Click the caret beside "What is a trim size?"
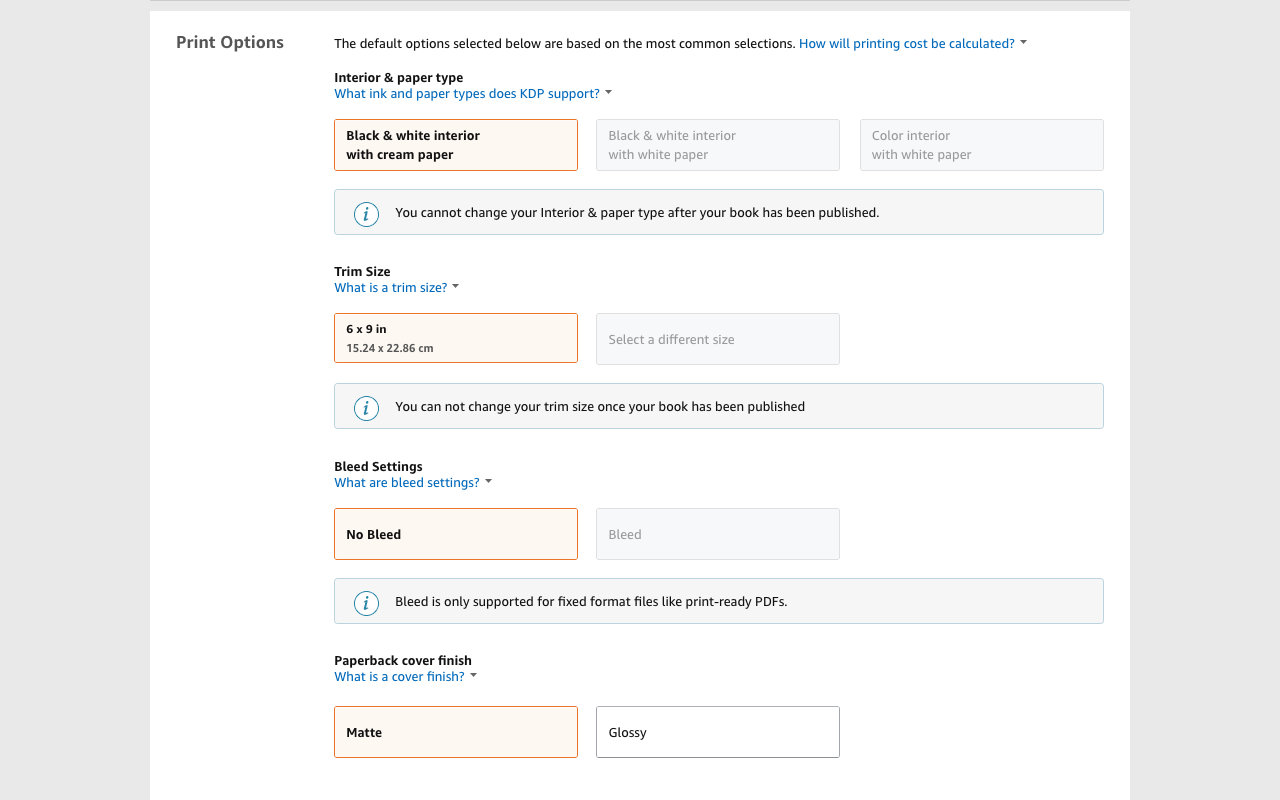1280x800 pixels. (456, 286)
